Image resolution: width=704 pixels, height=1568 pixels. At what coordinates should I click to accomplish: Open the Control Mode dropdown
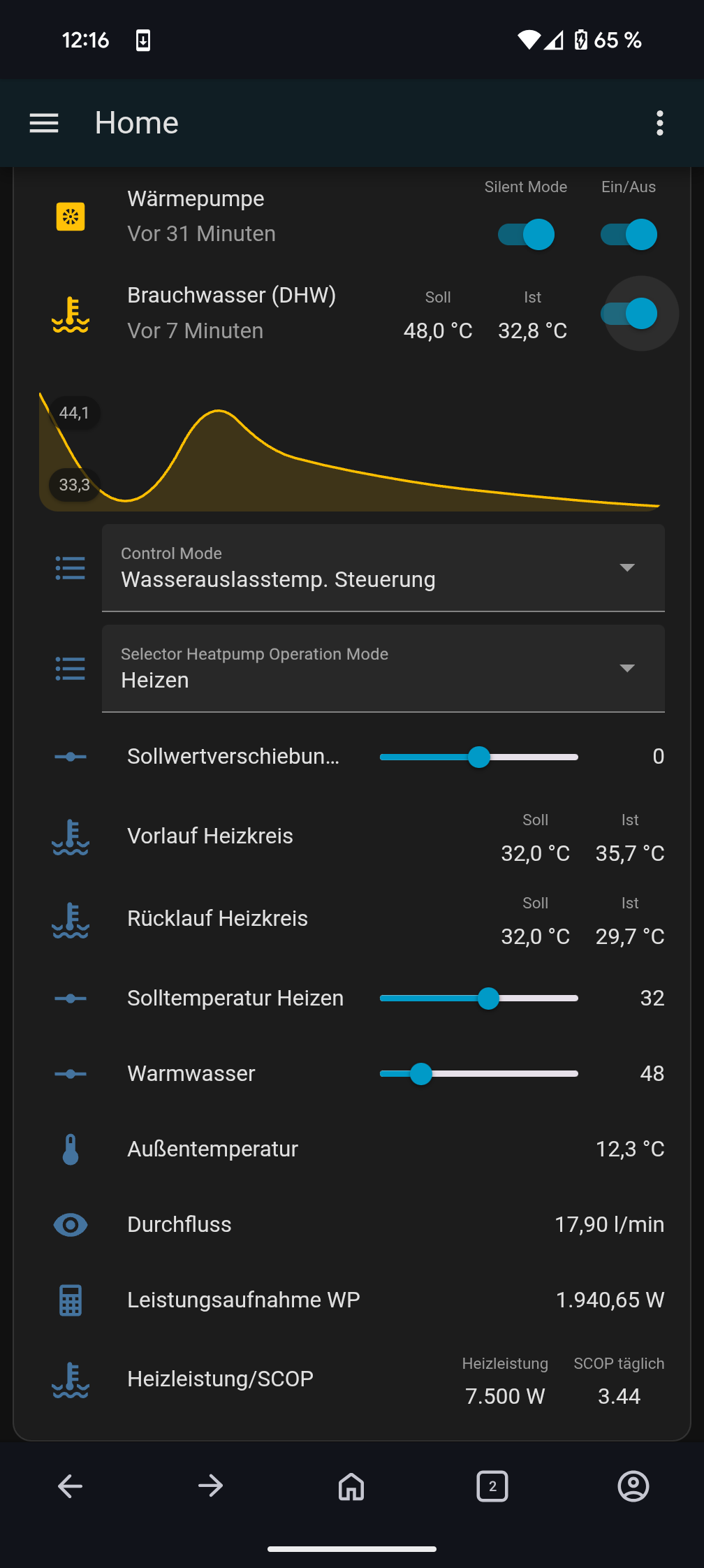383,567
